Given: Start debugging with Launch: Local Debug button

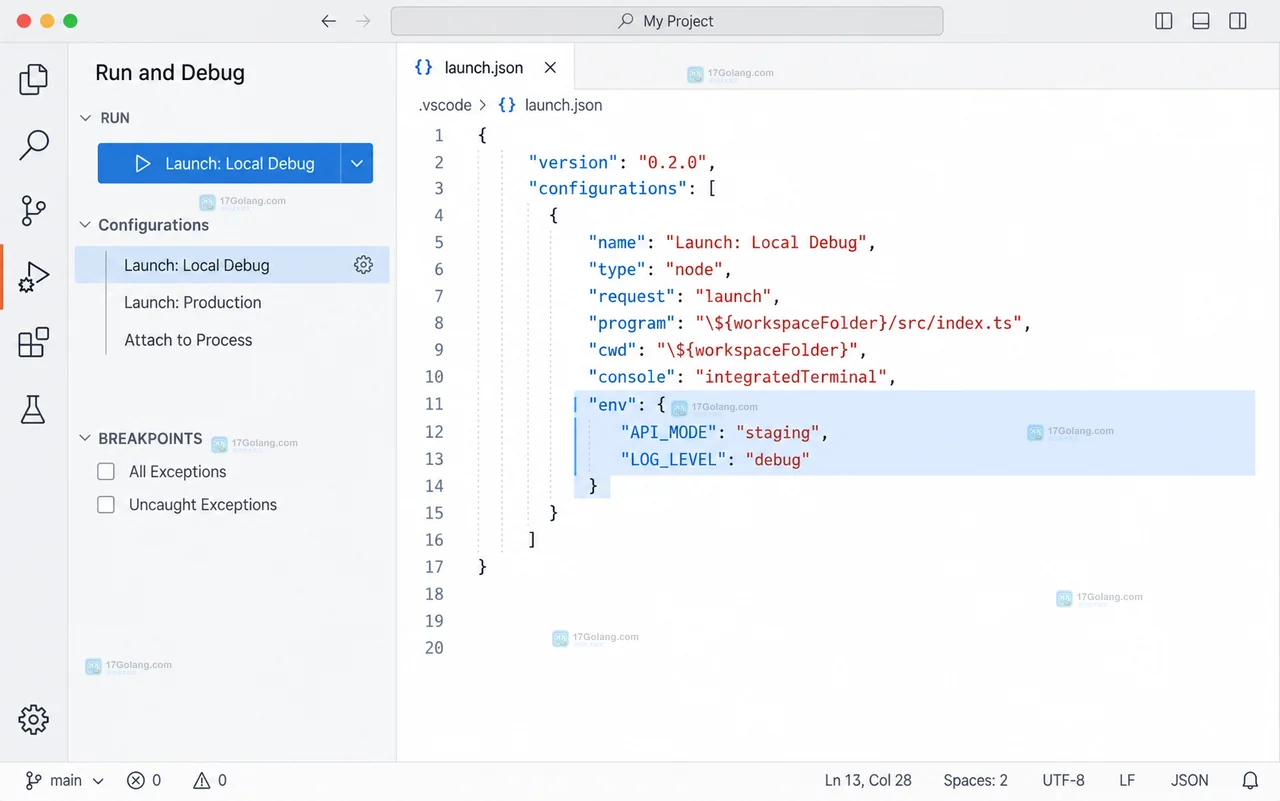Looking at the screenshot, I should tap(219, 163).
